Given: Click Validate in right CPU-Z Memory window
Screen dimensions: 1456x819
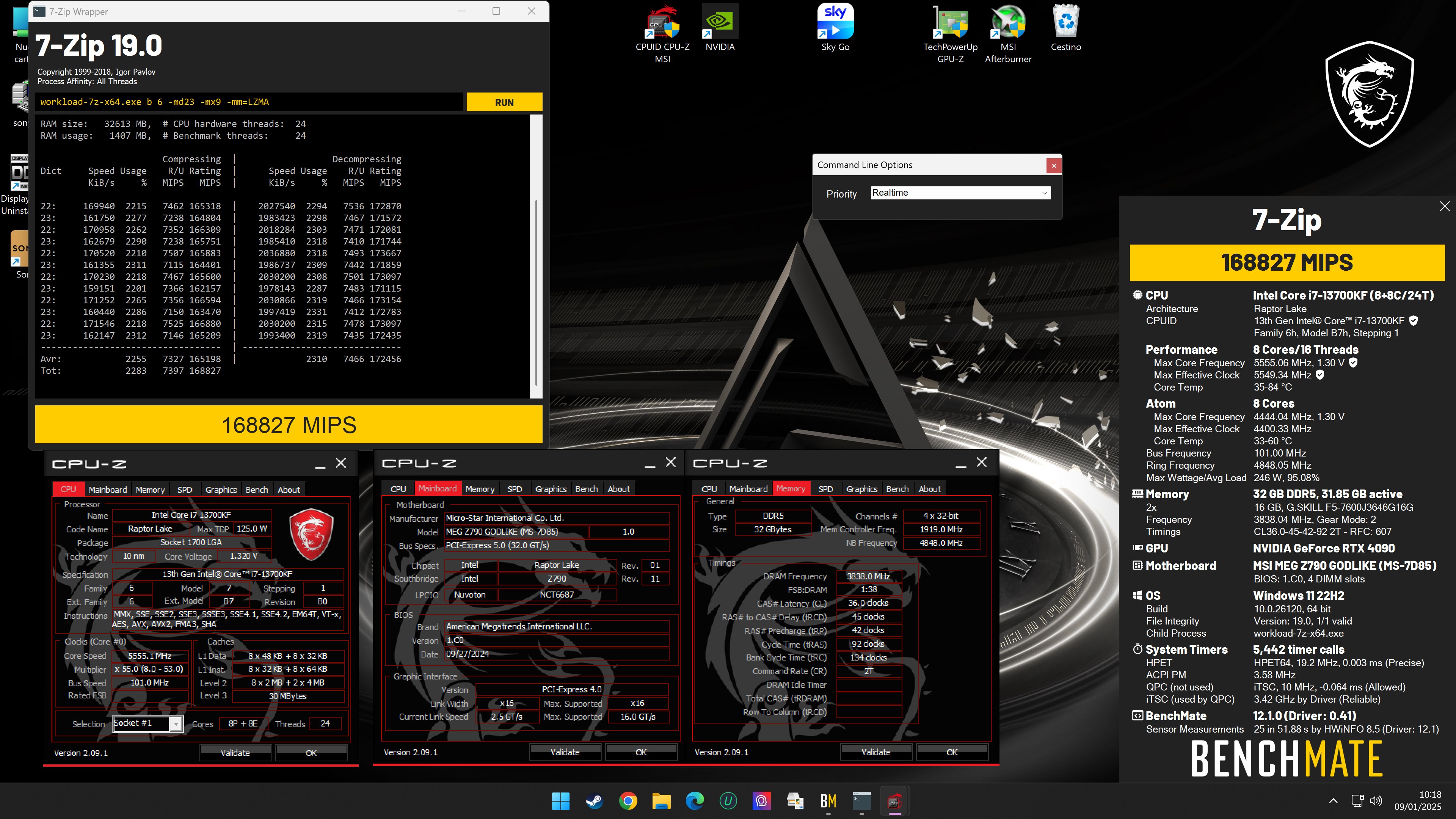Looking at the screenshot, I should click(876, 752).
